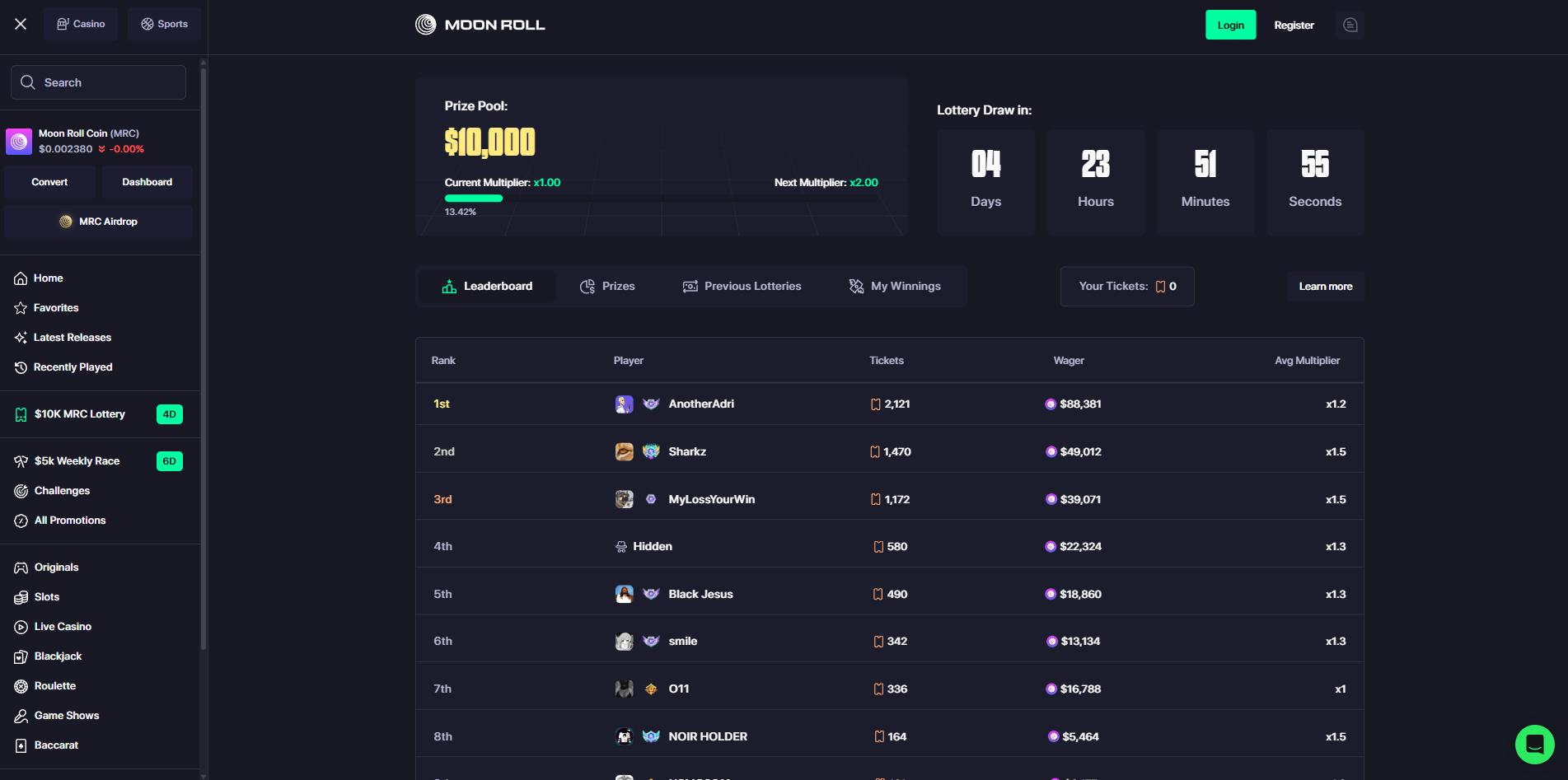The width and height of the screenshot is (1568, 780).
Task: Click the Moon Roll logo
Action: [480, 25]
